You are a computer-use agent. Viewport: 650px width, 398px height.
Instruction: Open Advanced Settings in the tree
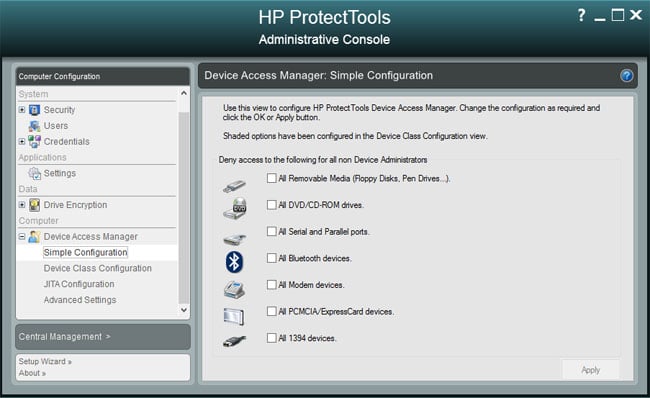click(80, 300)
